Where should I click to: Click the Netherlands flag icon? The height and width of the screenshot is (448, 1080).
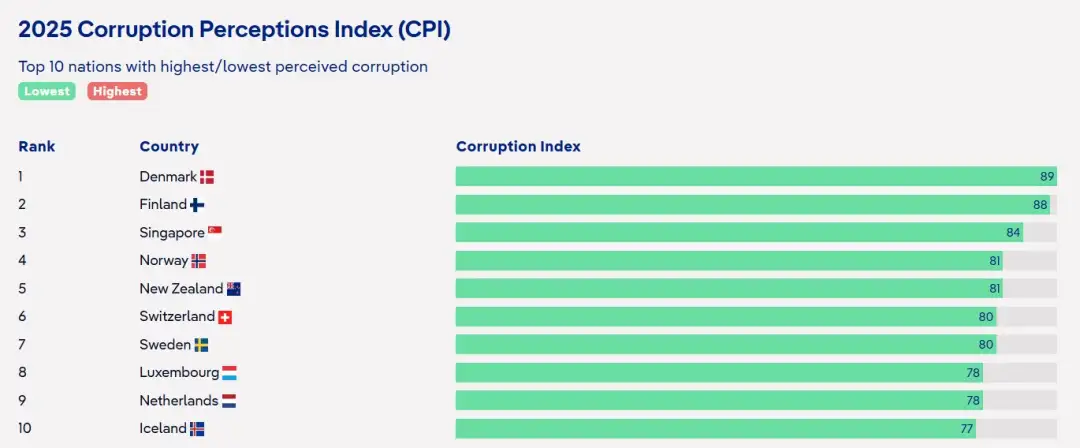(x=229, y=401)
